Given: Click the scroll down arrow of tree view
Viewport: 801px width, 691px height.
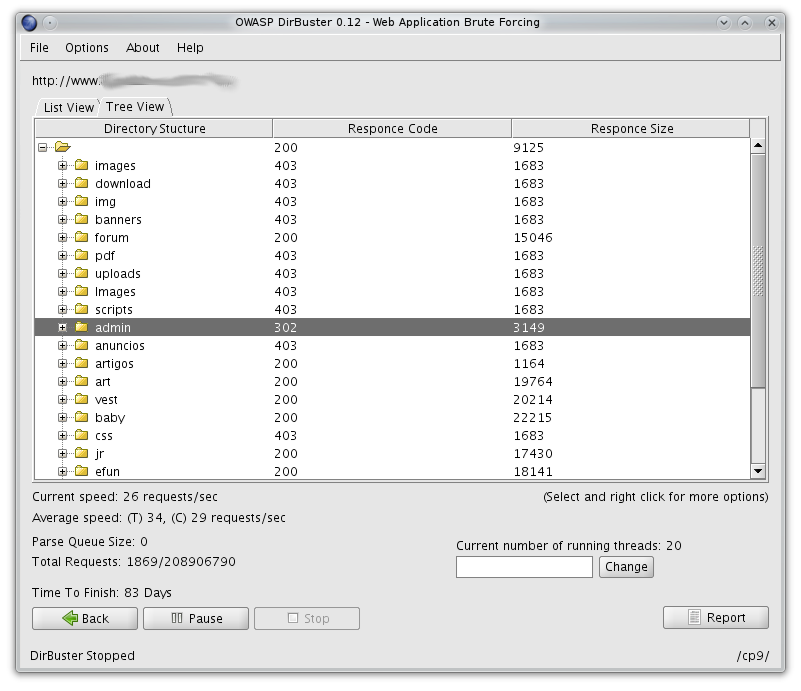Looking at the screenshot, I should (758, 471).
